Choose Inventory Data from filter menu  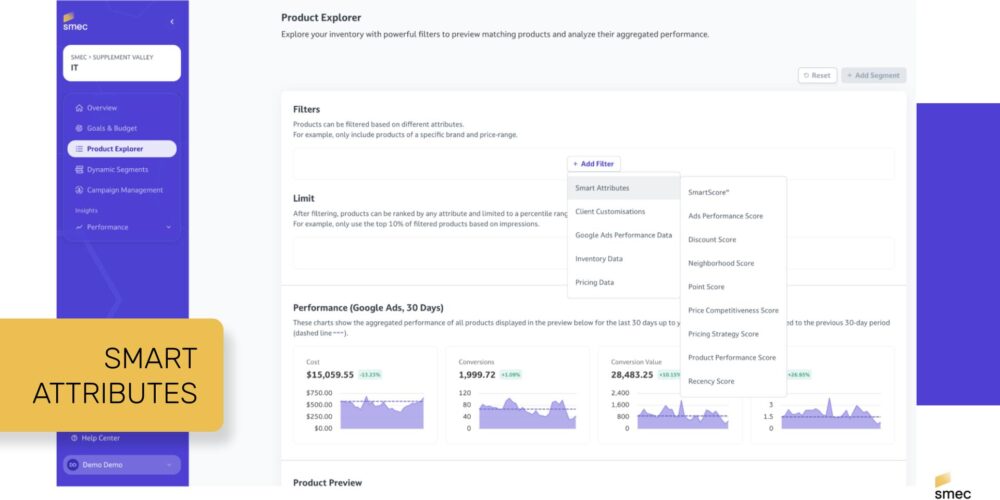pos(599,259)
